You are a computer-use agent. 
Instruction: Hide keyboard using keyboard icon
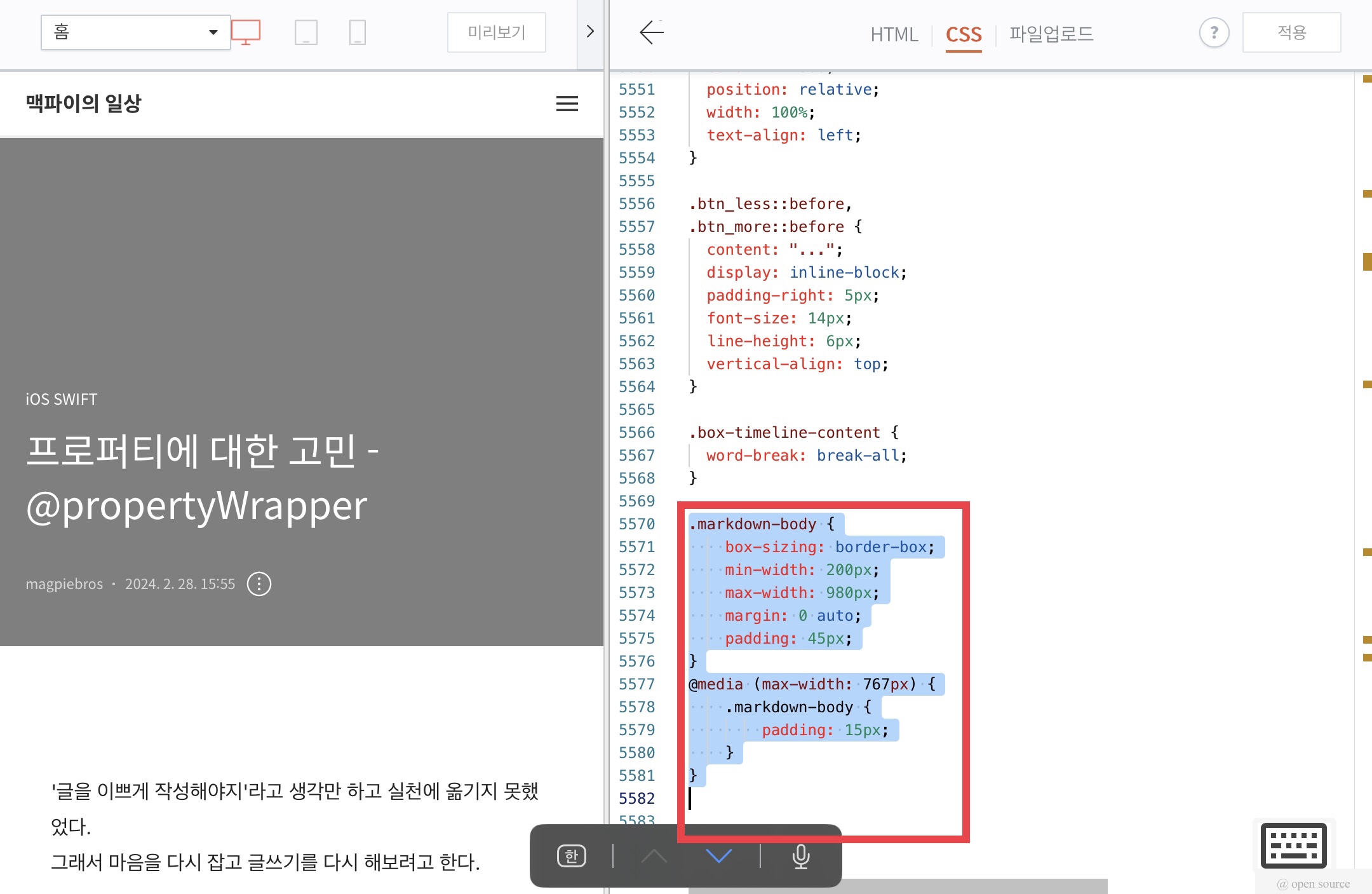(1293, 845)
